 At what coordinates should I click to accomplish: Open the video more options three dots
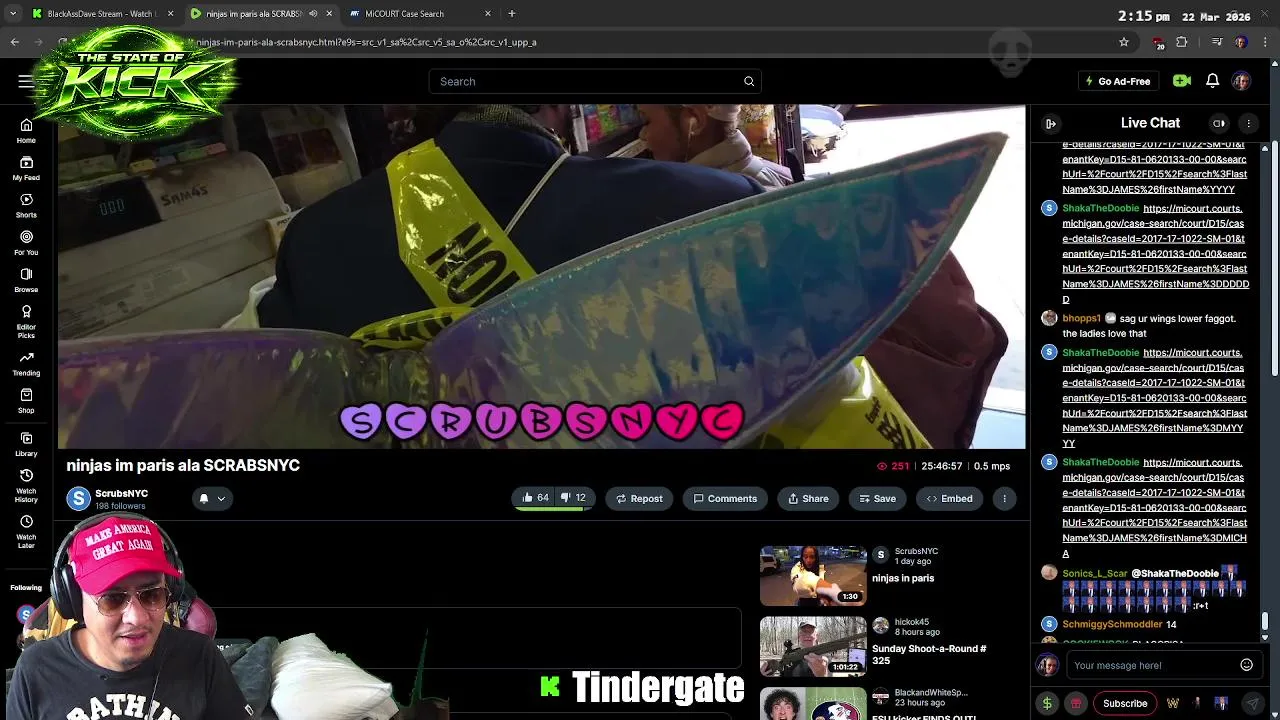[1004, 498]
